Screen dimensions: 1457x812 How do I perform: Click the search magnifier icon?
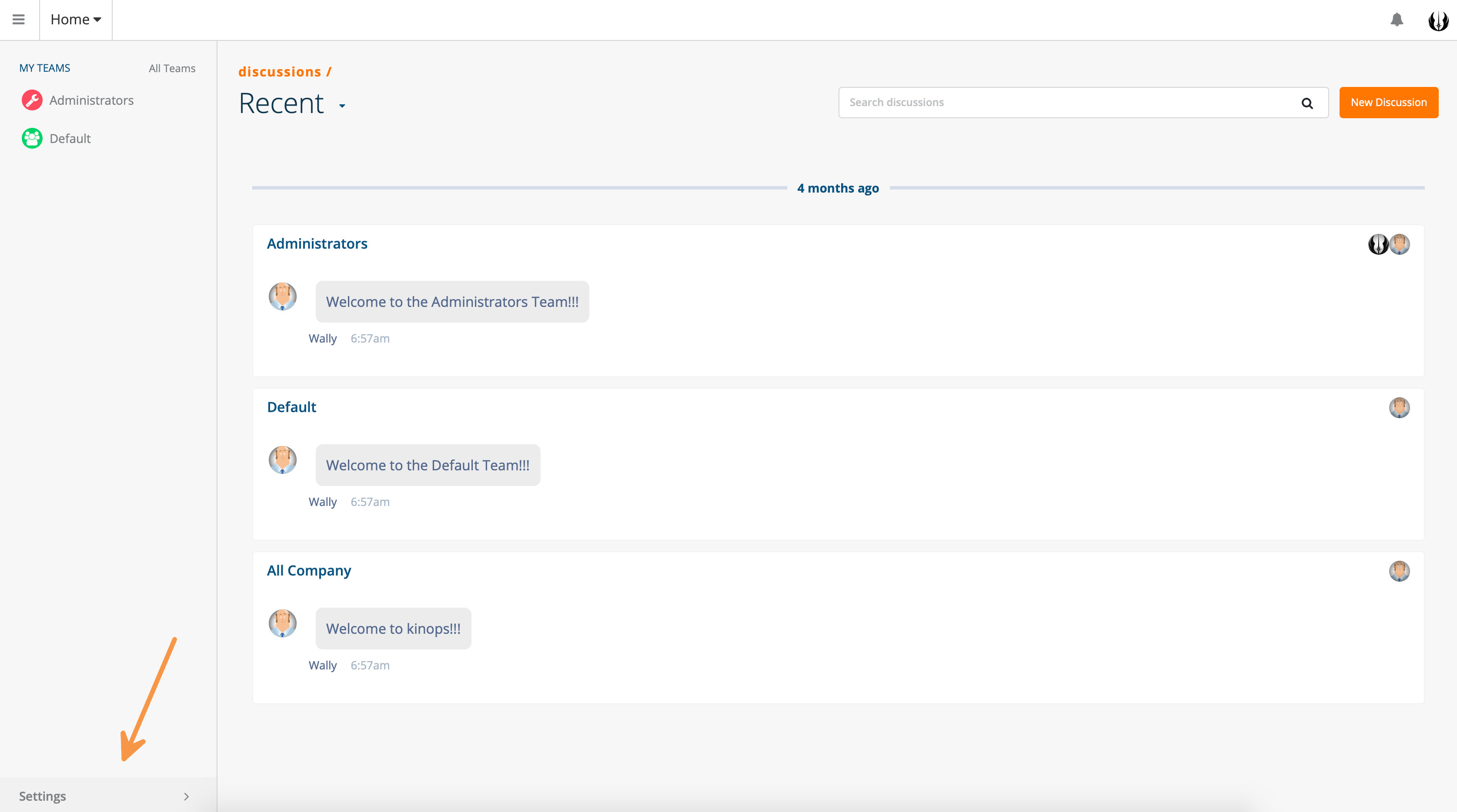pos(1307,103)
